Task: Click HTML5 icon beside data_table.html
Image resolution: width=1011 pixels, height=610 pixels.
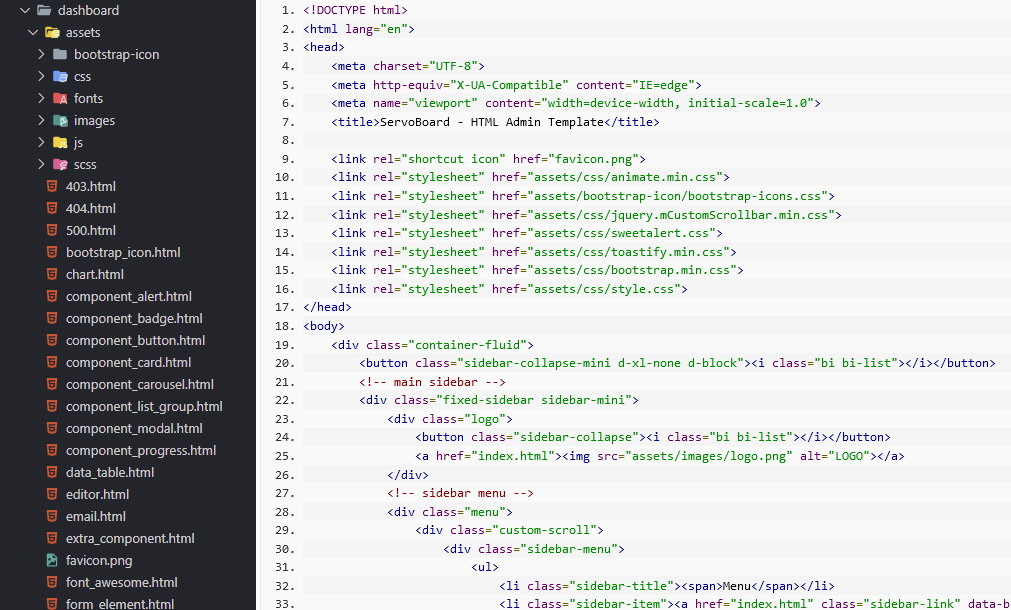Action: (52, 471)
